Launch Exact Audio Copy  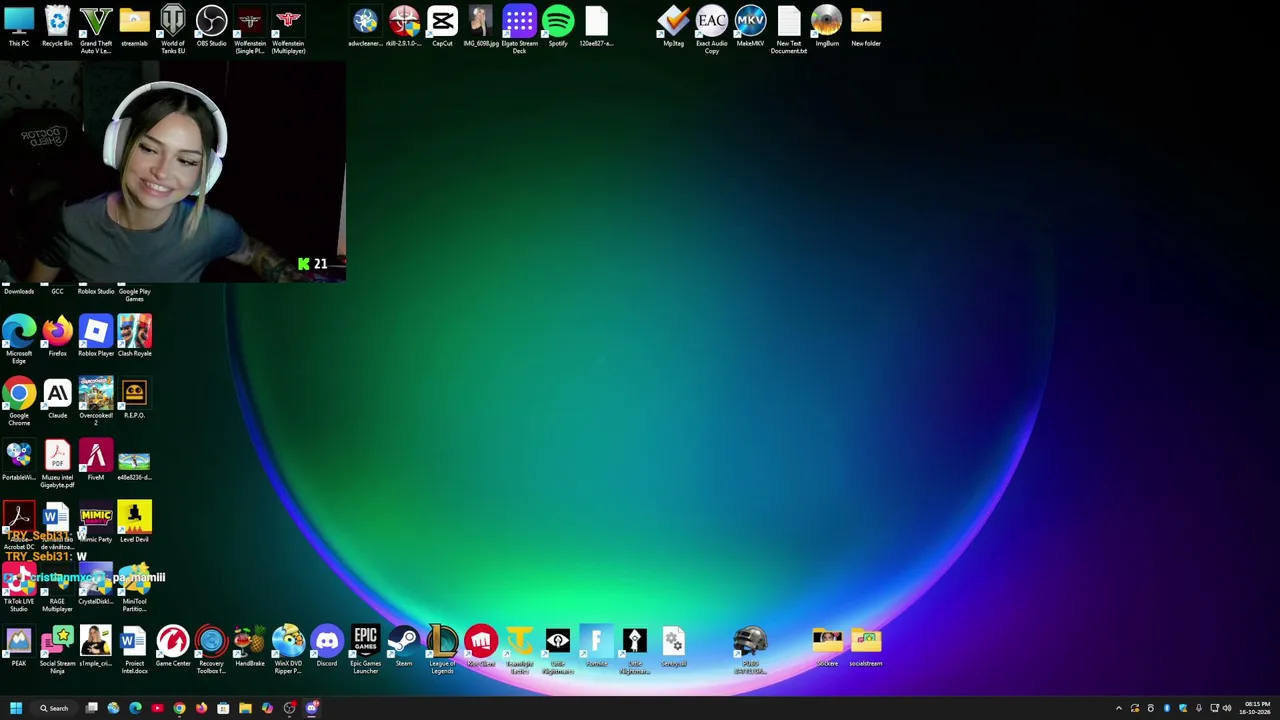(x=712, y=29)
